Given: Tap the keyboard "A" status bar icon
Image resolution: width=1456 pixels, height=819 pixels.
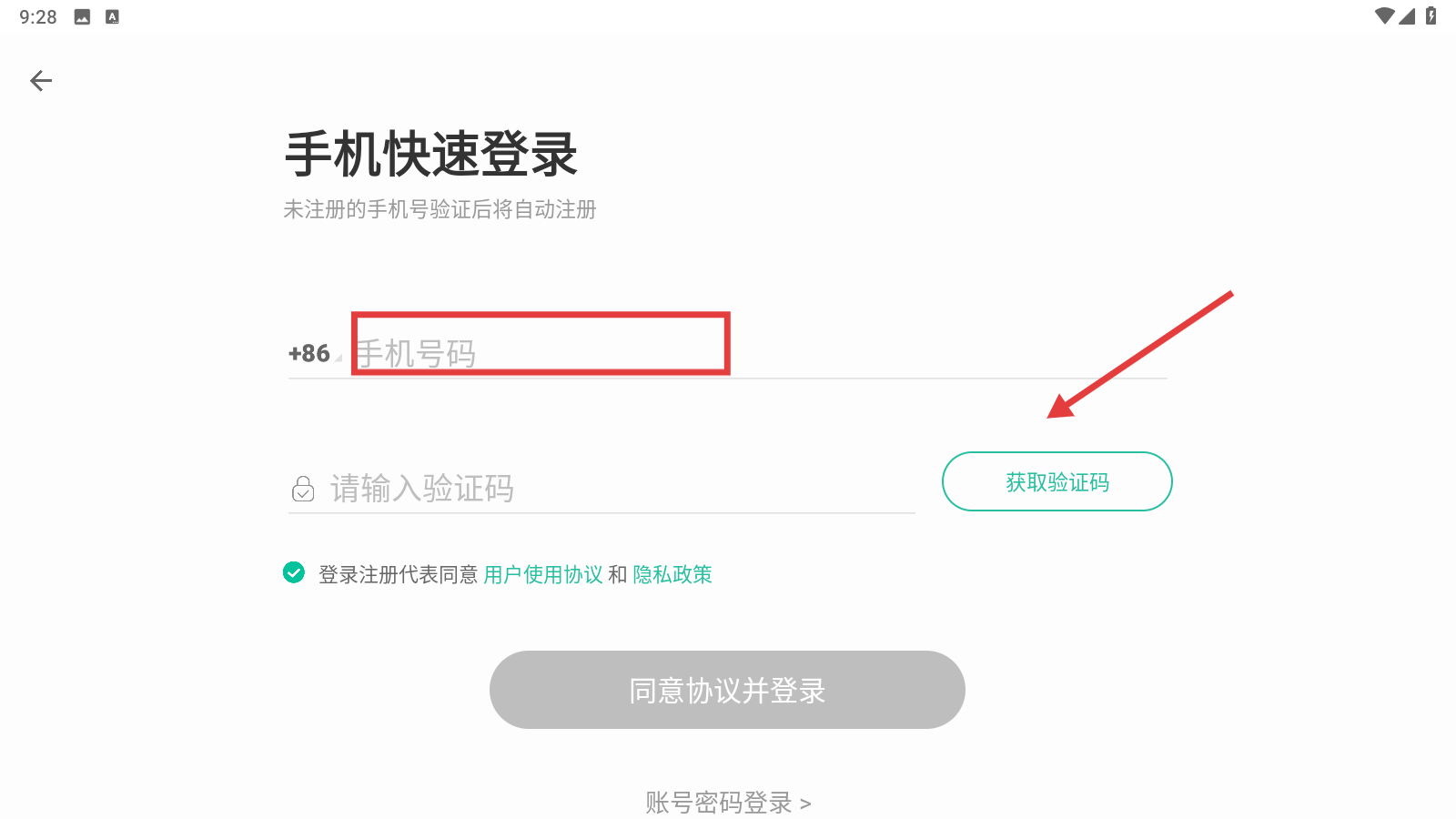Looking at the screenshot, I should point(112,16).
